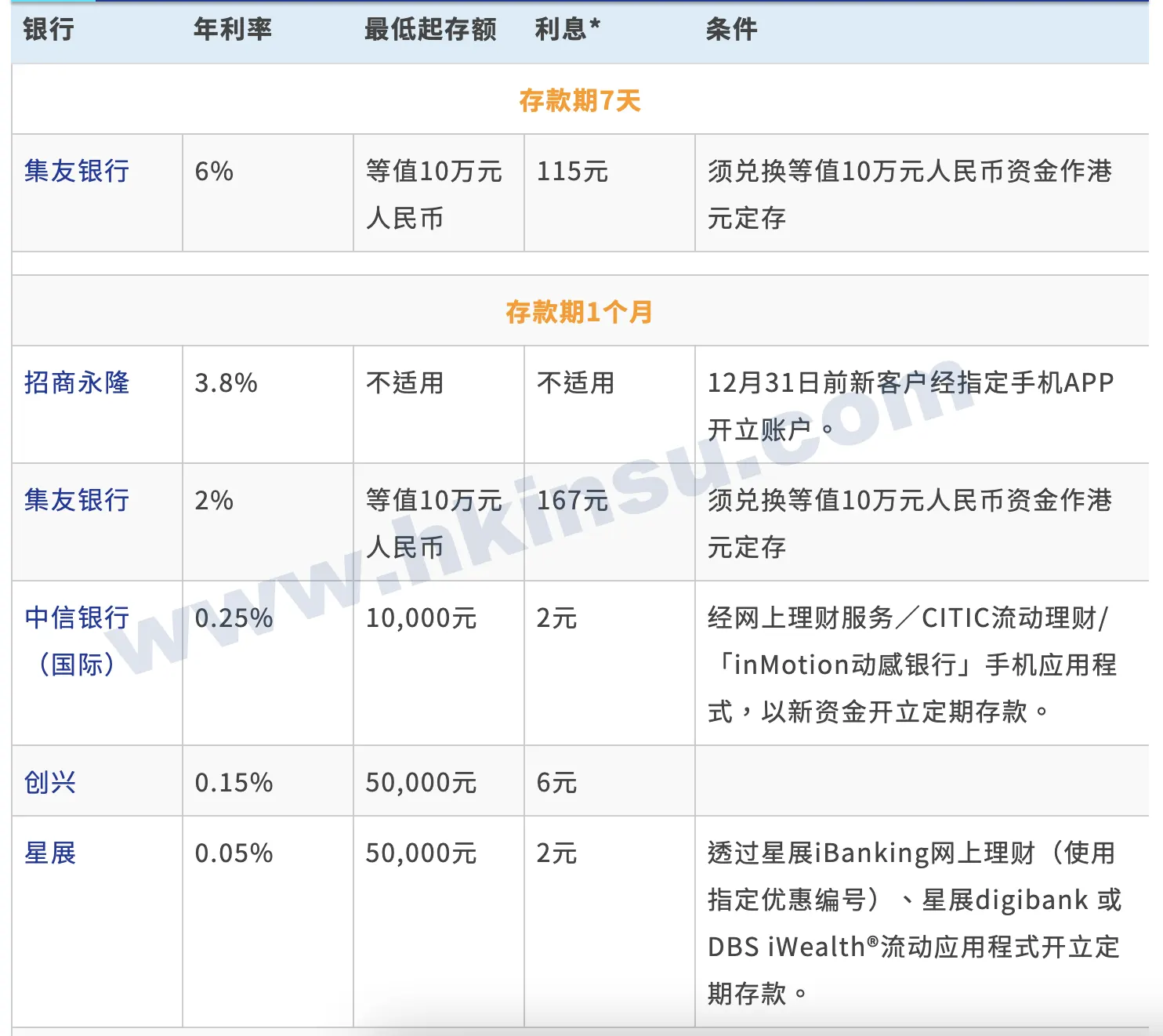Click the 年利率 column header
The image size is (1163, 1036).
233,30
